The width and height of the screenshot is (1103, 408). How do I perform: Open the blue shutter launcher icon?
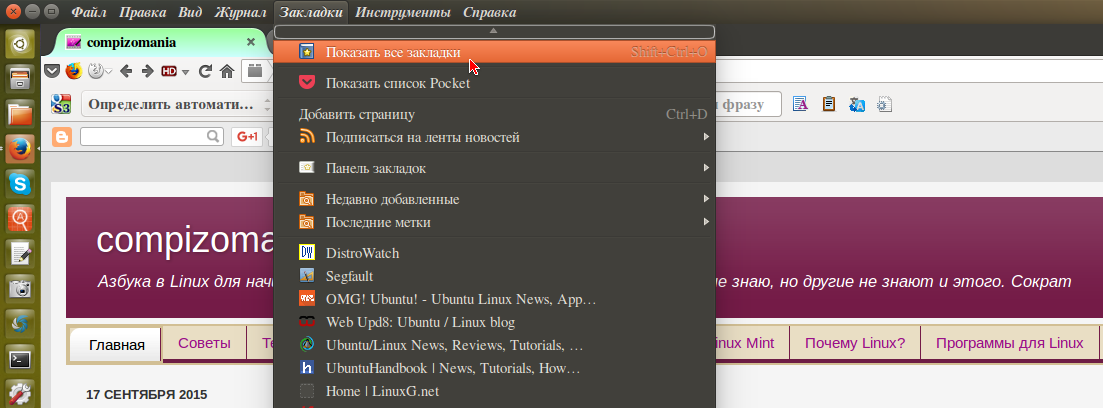pyautogui.click(x=20, y=324)
